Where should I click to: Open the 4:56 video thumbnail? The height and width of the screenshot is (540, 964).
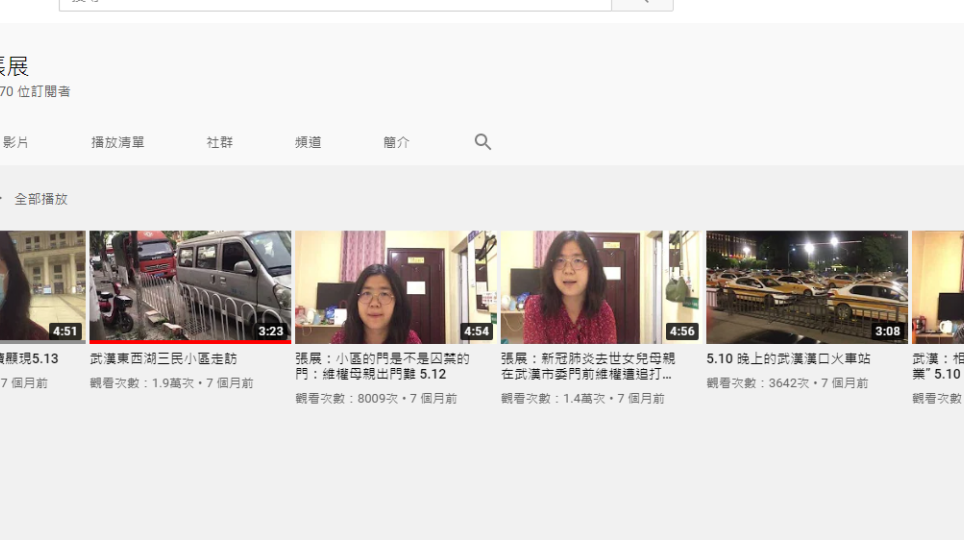pyautogui.click(x=600, y=287)
